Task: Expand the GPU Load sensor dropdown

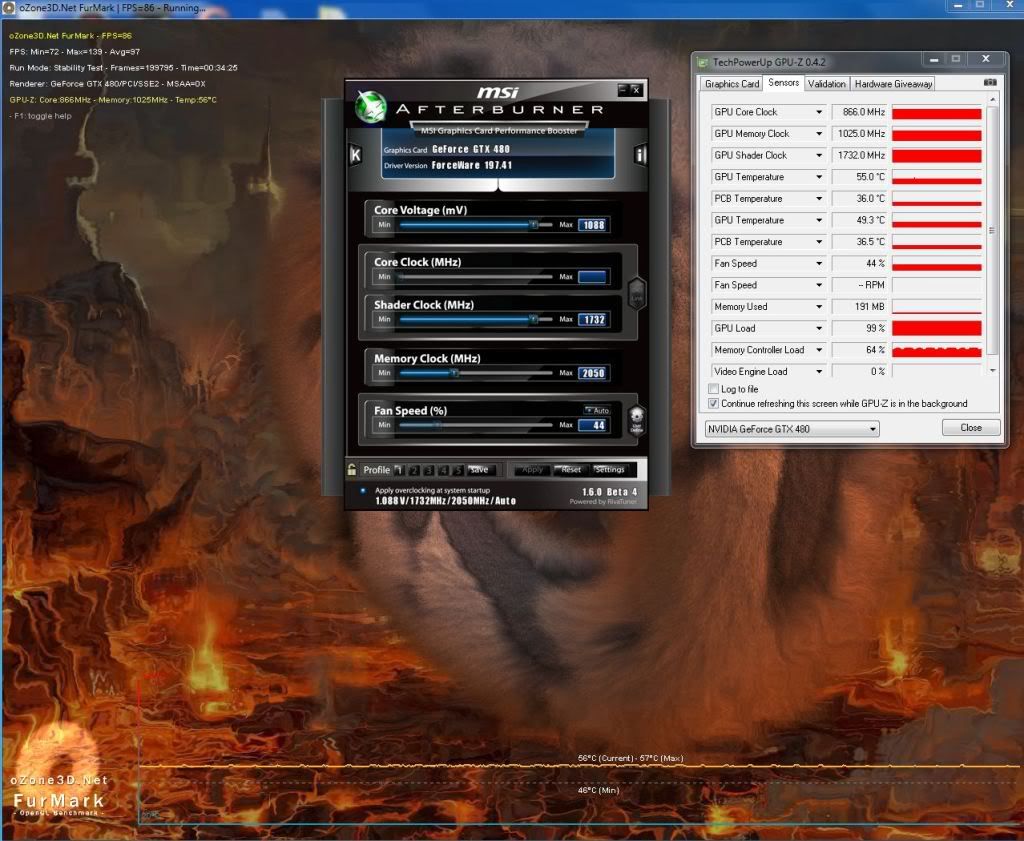Action: click(x=819, y=328)
